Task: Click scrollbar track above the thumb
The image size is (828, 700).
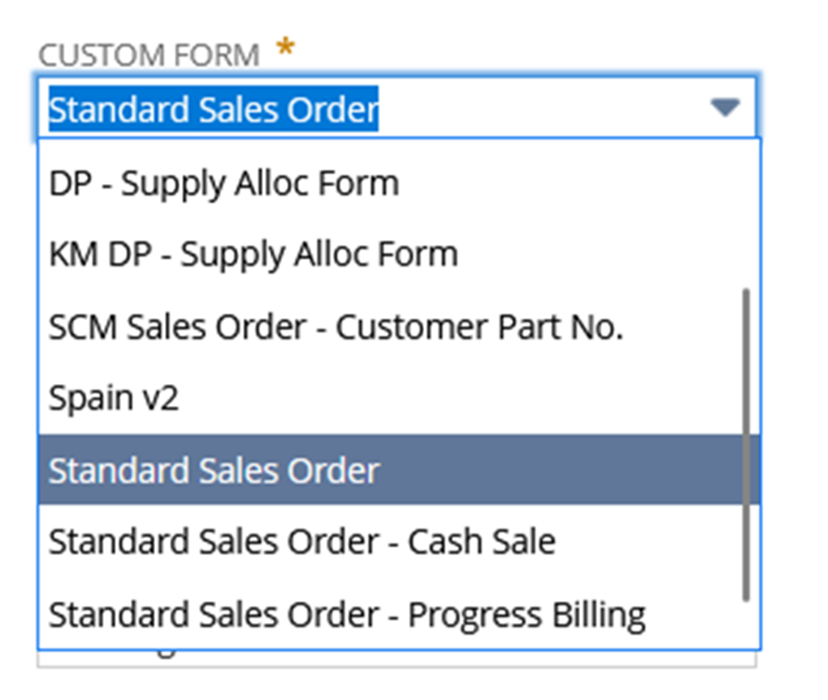Action: [x=746, y=214]
